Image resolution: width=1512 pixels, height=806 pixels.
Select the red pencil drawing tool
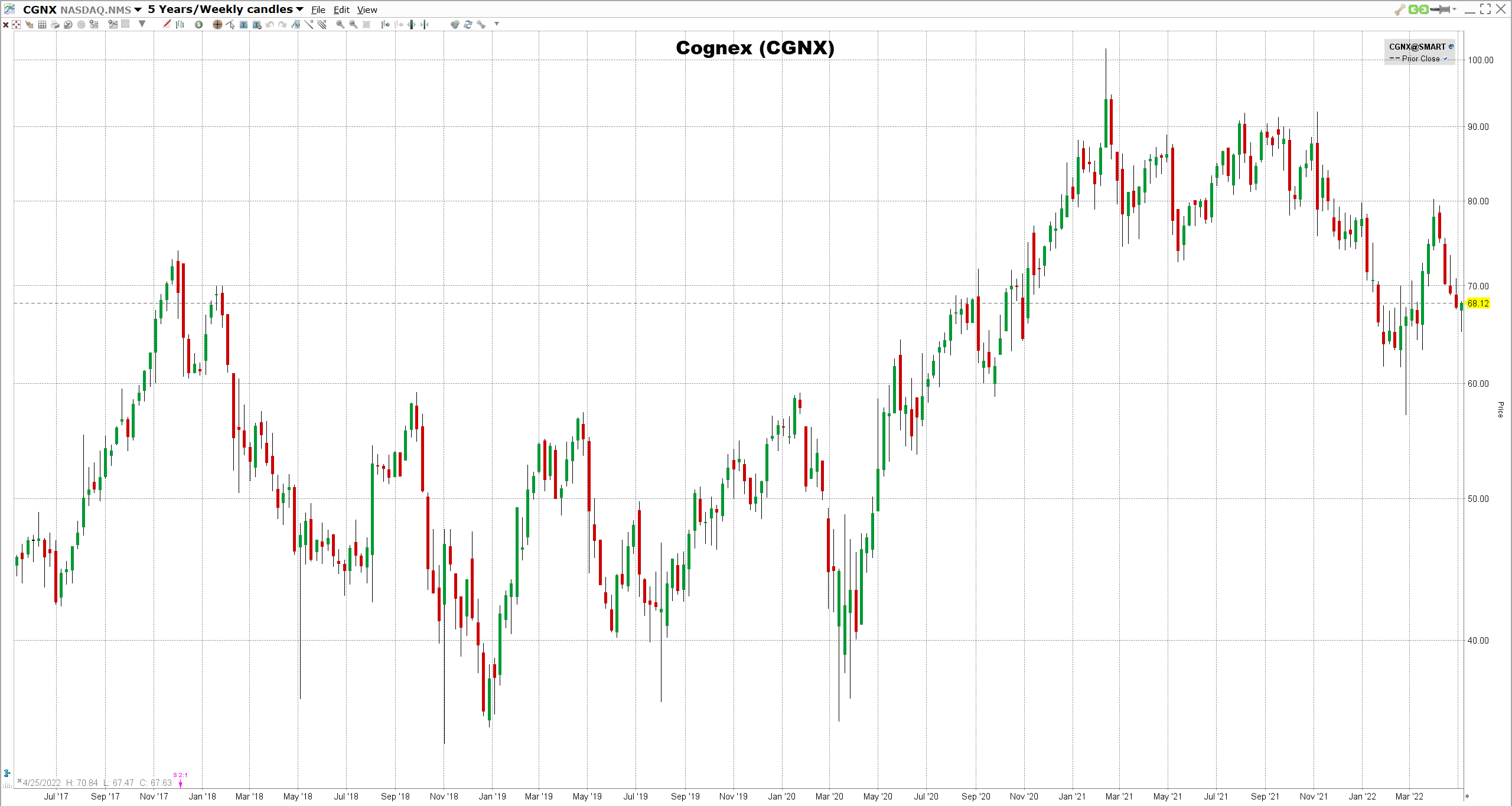click(167, 24)
